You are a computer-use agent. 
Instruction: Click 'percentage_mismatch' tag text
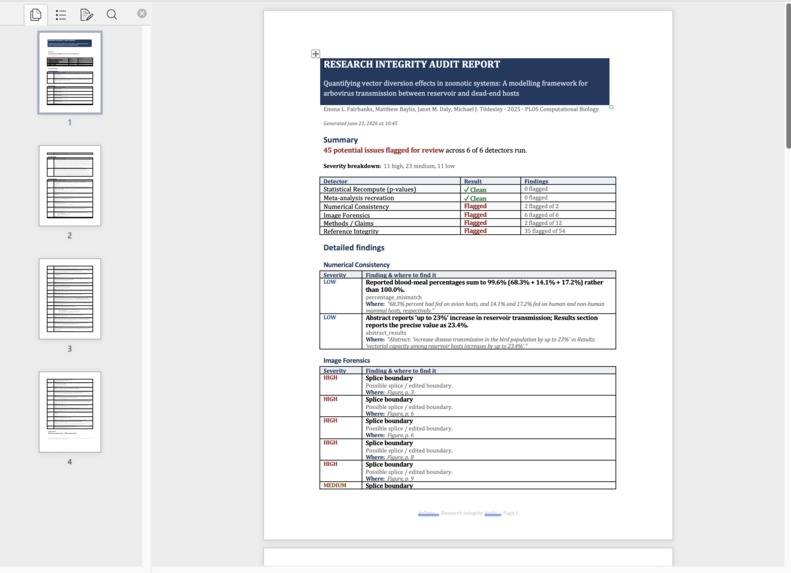(393, 297)
